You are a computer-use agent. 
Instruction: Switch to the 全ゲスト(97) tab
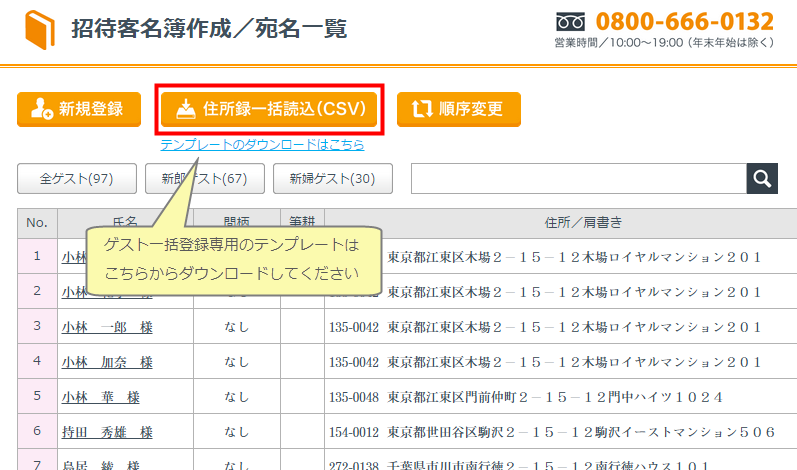point(76,179)
